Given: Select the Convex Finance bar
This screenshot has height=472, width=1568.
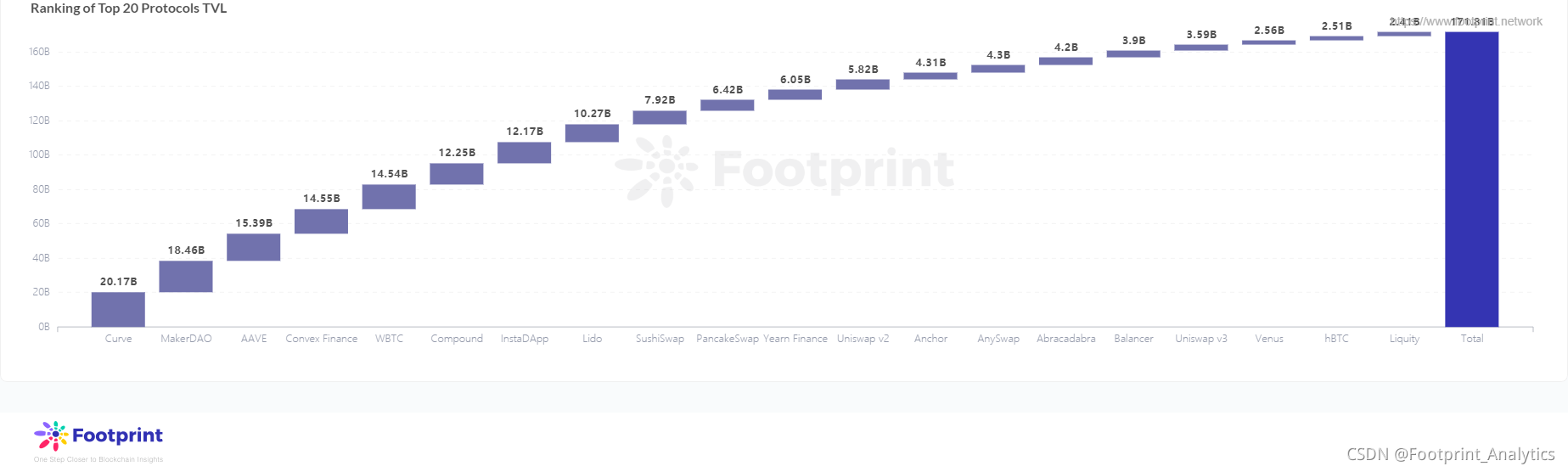Looking at the screenshot, I should click(x=321, y=222).
